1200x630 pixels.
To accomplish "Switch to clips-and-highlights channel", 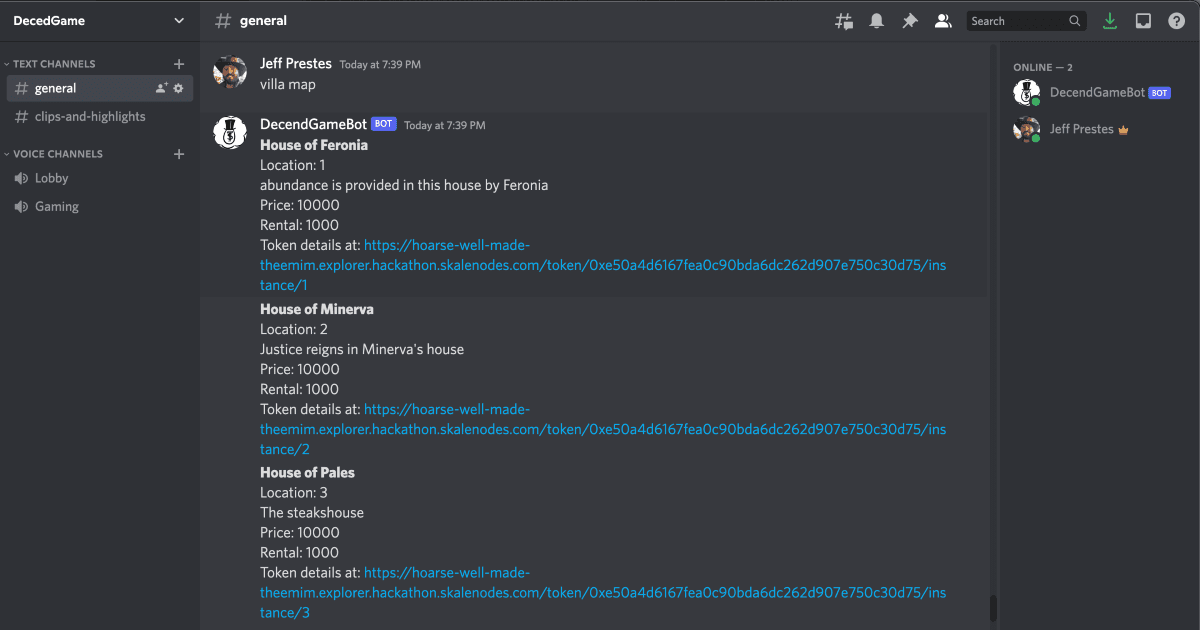I will [x=90, y=117].
